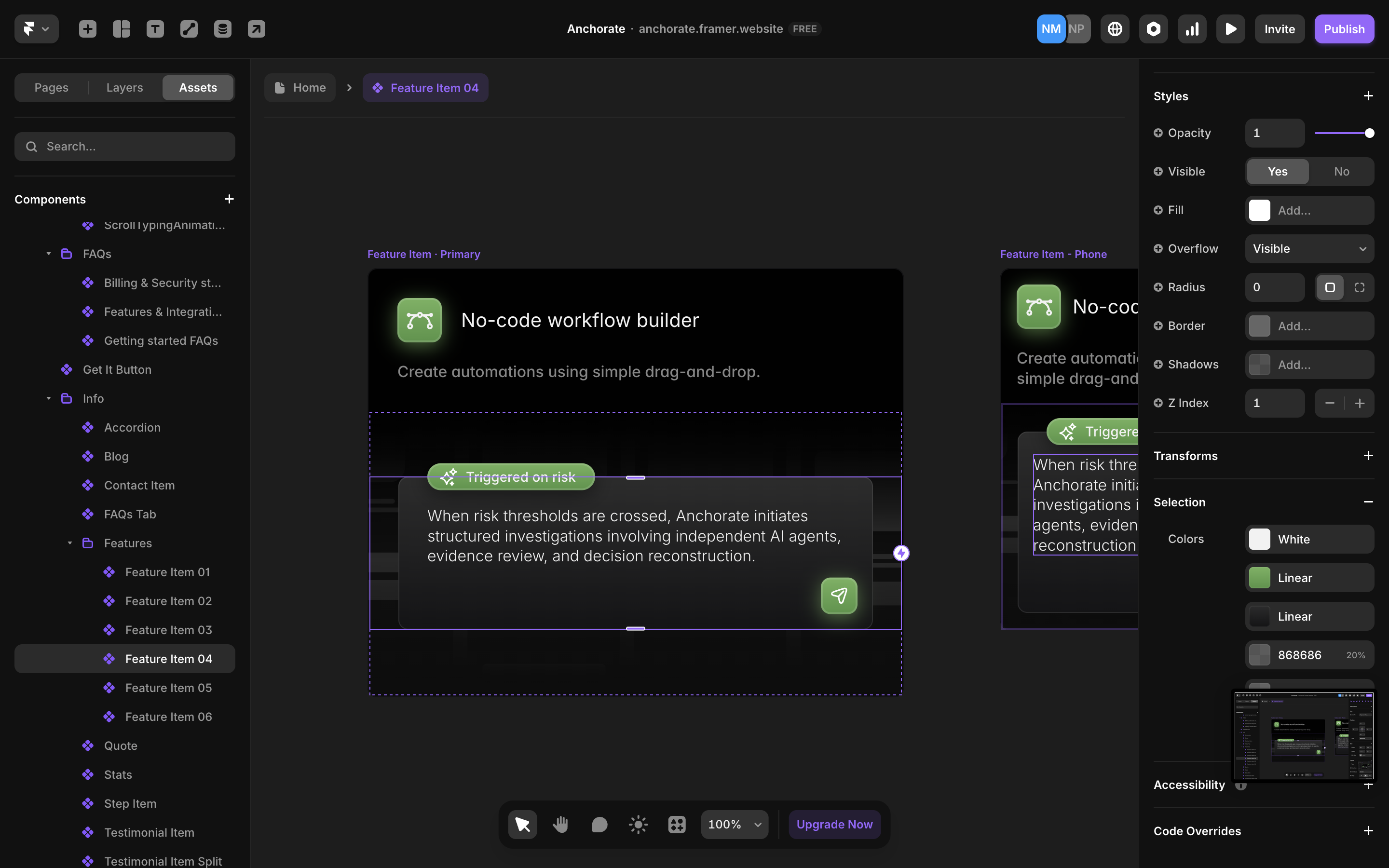The width and height of the screenshot is (1389, 868).
Task: Select the Vector pen tool
Action: coord(189,29)
